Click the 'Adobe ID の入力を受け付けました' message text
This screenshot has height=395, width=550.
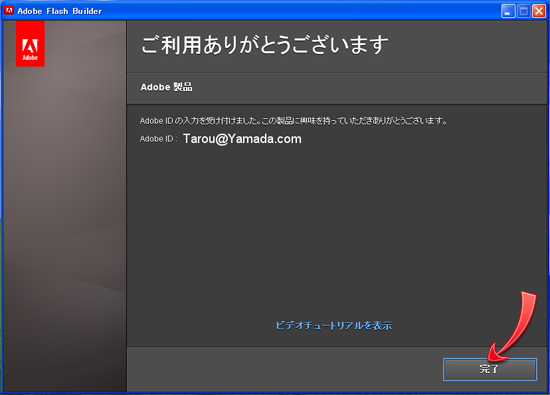point(293,121)
